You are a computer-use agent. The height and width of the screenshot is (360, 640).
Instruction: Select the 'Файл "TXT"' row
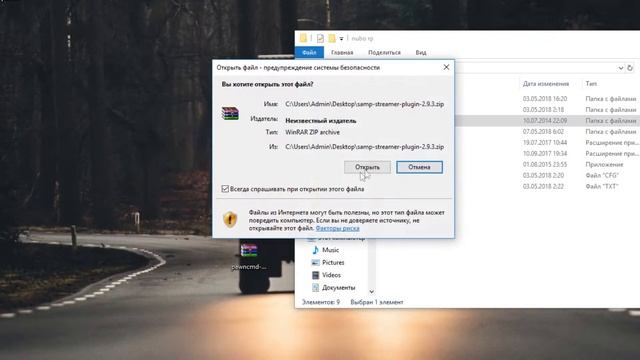(x=547, y=187)
